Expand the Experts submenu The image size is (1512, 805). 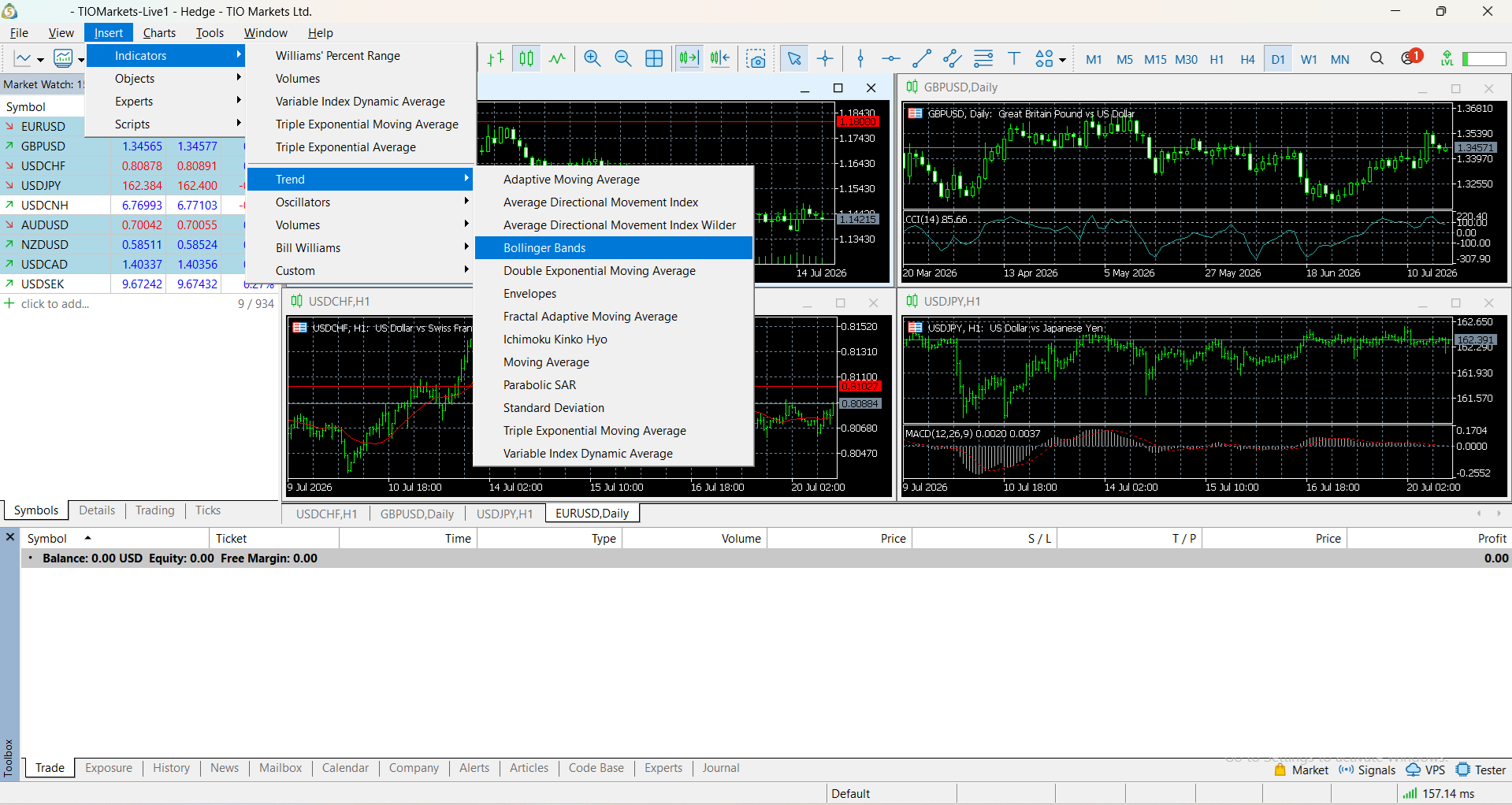(165, 101)
